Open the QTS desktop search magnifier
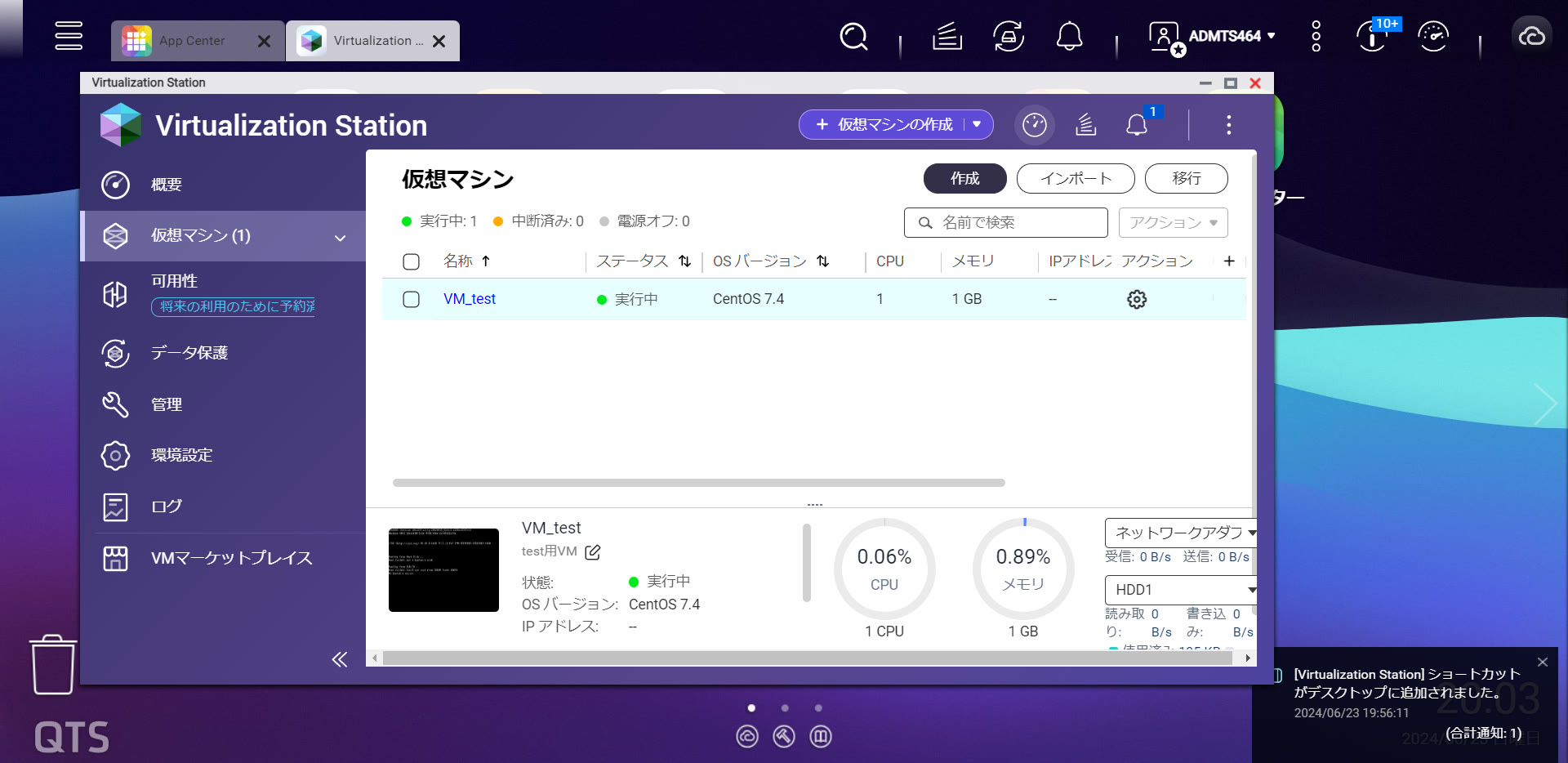Screen dimensions: 1568x763 point(853,36)
